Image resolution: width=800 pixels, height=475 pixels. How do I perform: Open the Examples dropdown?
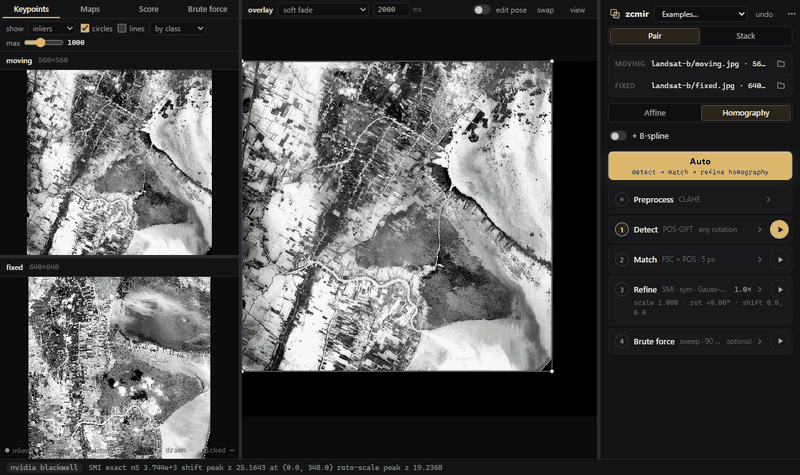[701, 14]
